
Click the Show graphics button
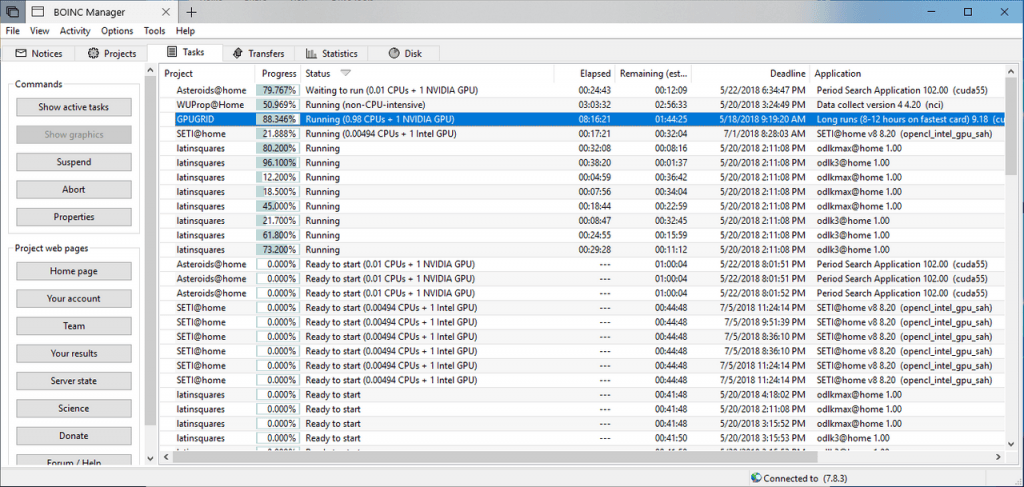(74, 134)
